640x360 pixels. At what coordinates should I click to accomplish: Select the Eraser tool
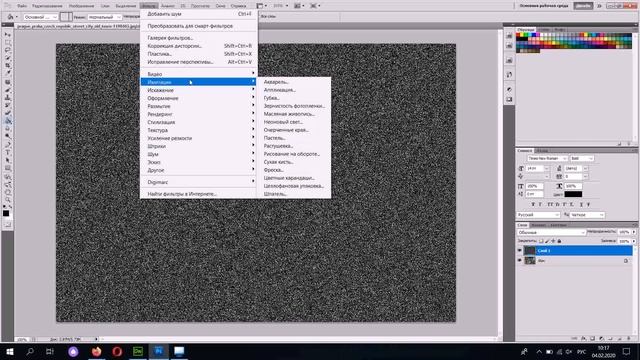(x=7, y=113)
